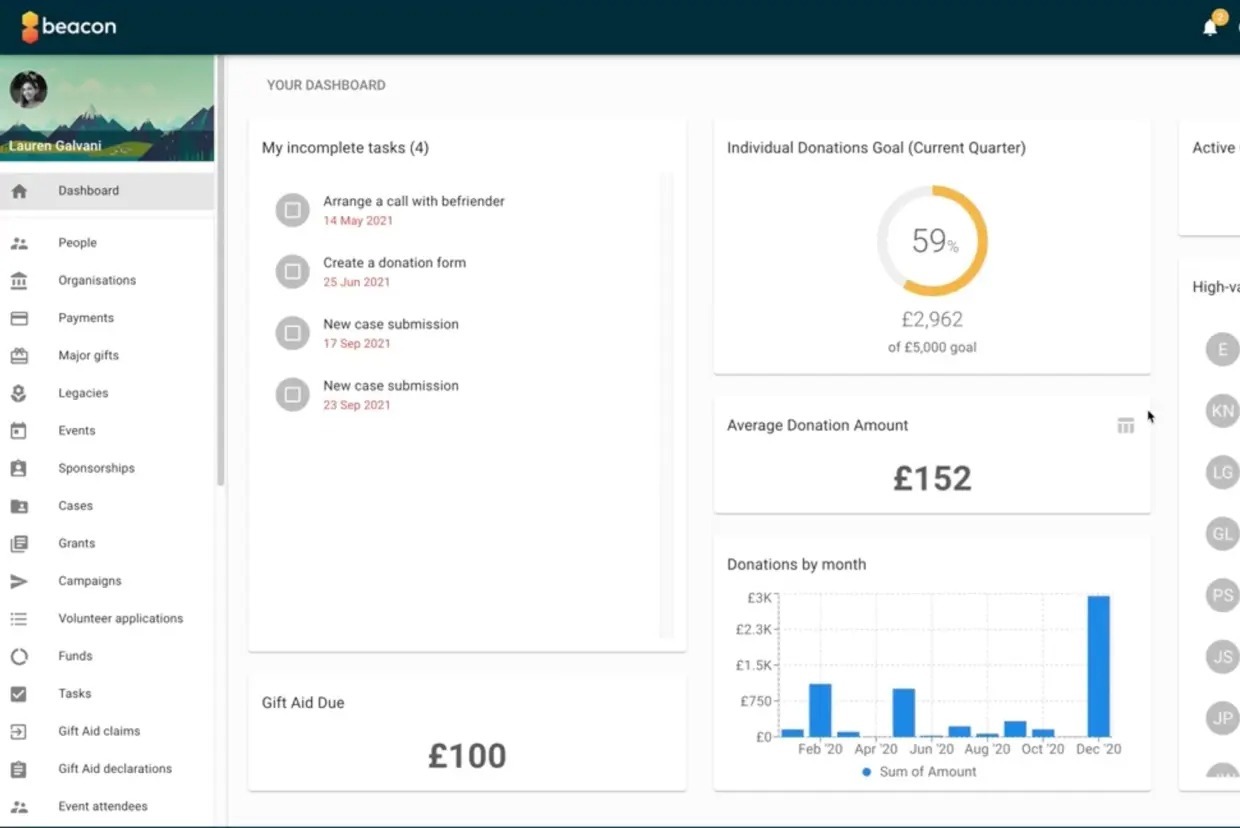Viewport: 1240px width, 828px height.
Task: Open the JS high-value donor avatar
Action: point(1222,657)
